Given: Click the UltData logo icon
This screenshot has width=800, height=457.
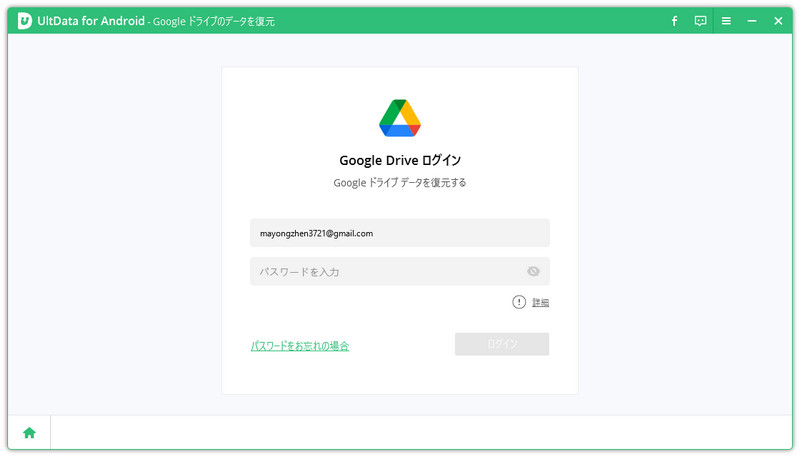Looking at the screenshot, I should click(24, 21).
